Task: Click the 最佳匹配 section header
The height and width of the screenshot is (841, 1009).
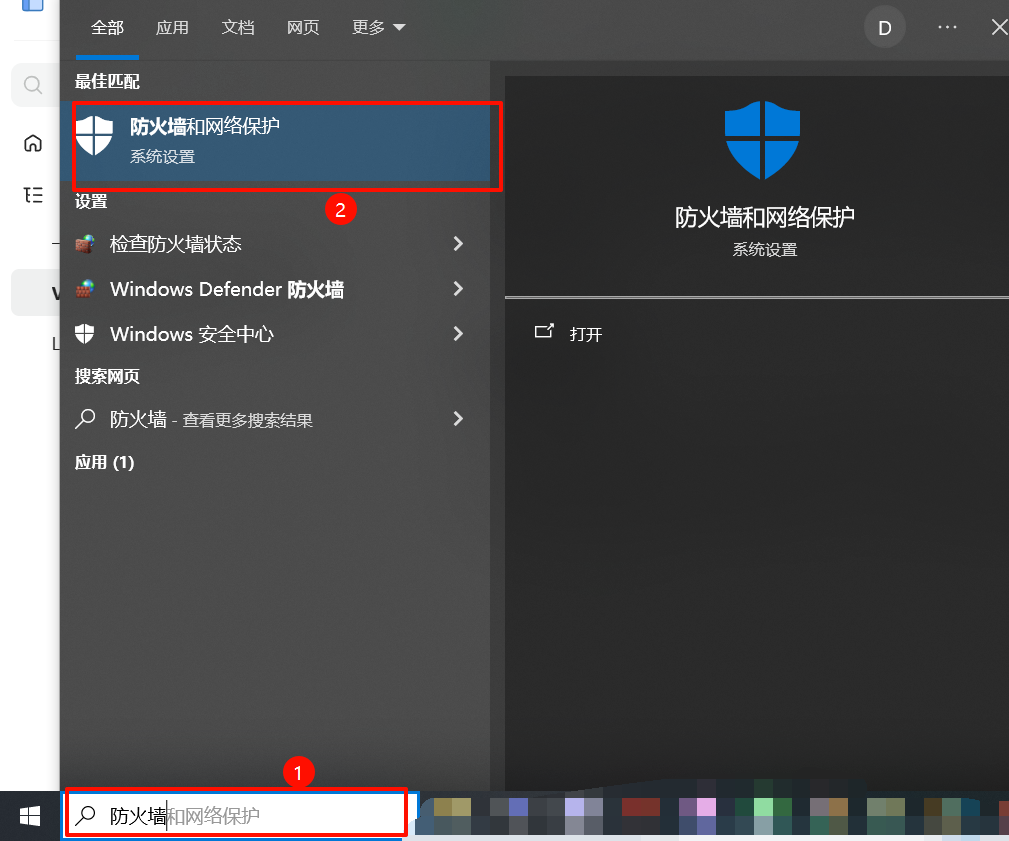Action: [x=107, y=81]
